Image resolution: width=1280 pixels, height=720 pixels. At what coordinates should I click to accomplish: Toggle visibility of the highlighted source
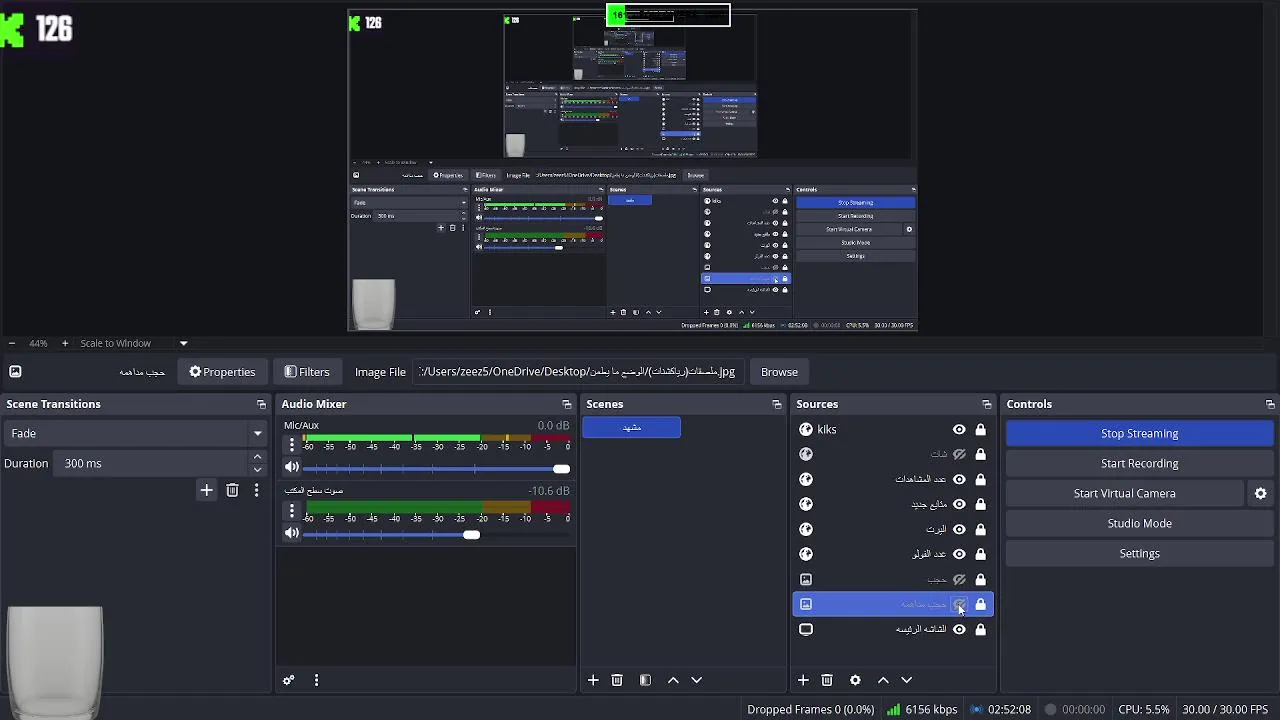point(959,604)
